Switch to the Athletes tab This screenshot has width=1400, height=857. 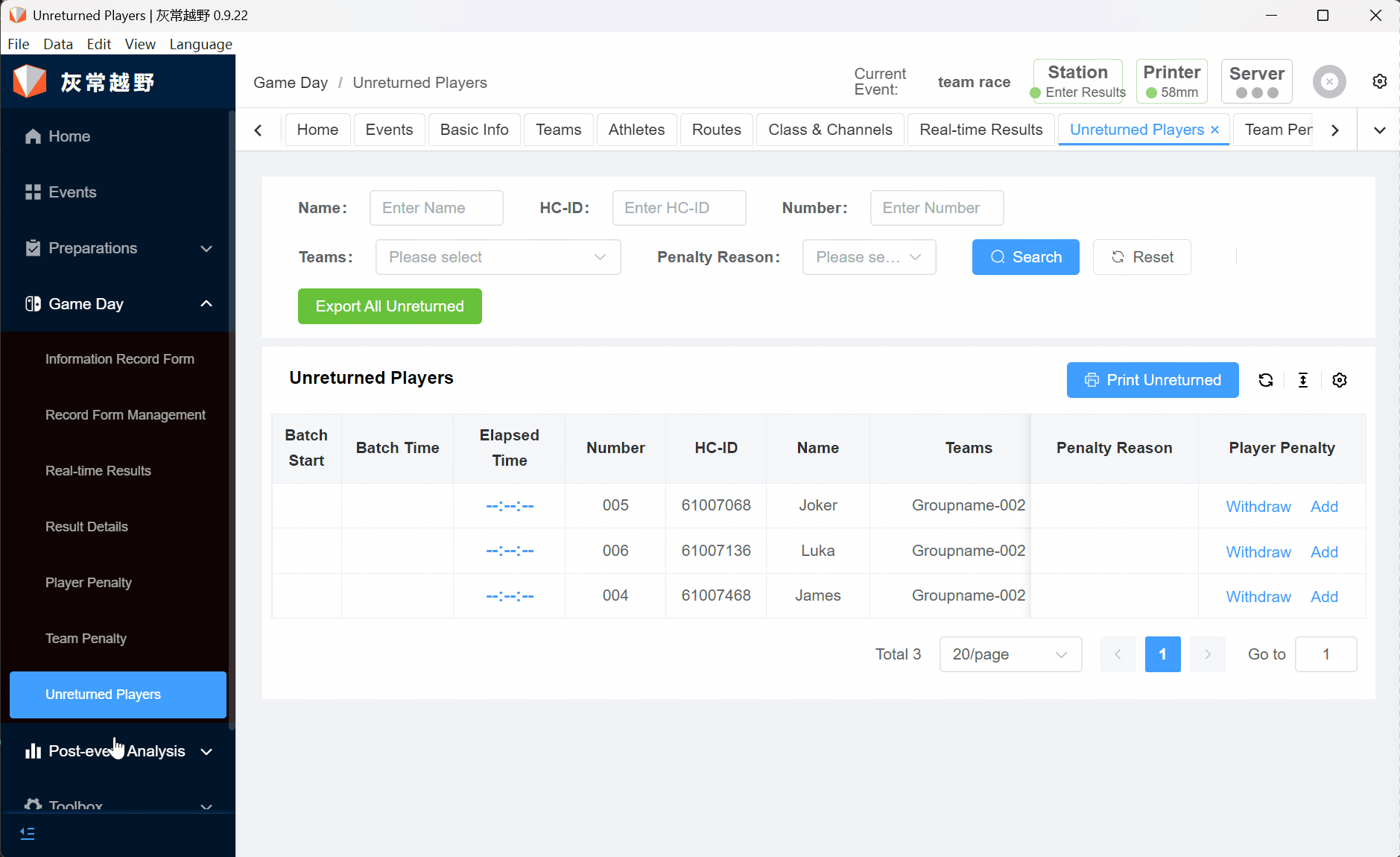point(636,130)
